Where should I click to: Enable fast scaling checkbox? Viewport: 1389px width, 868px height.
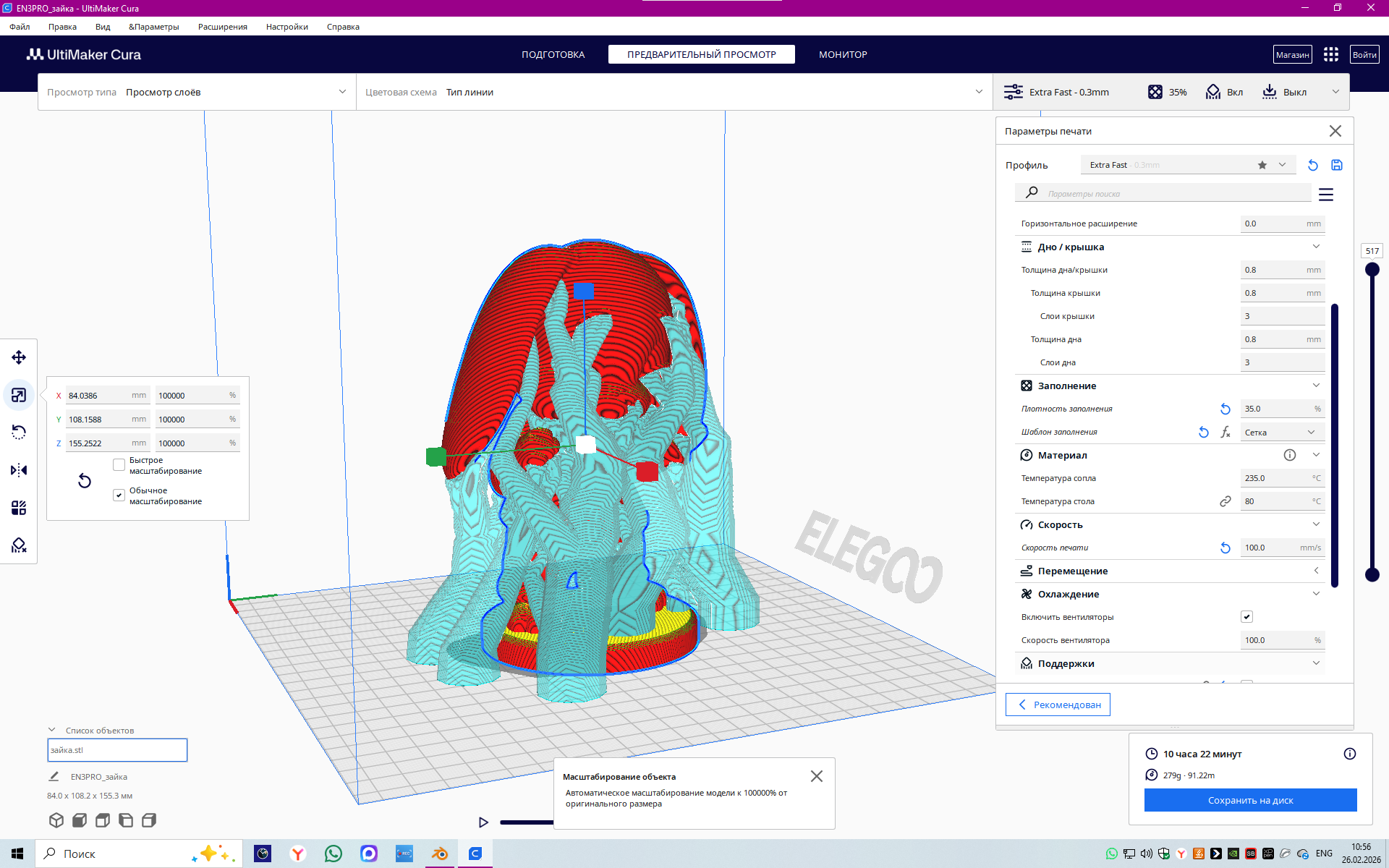(x=119, y=465)
